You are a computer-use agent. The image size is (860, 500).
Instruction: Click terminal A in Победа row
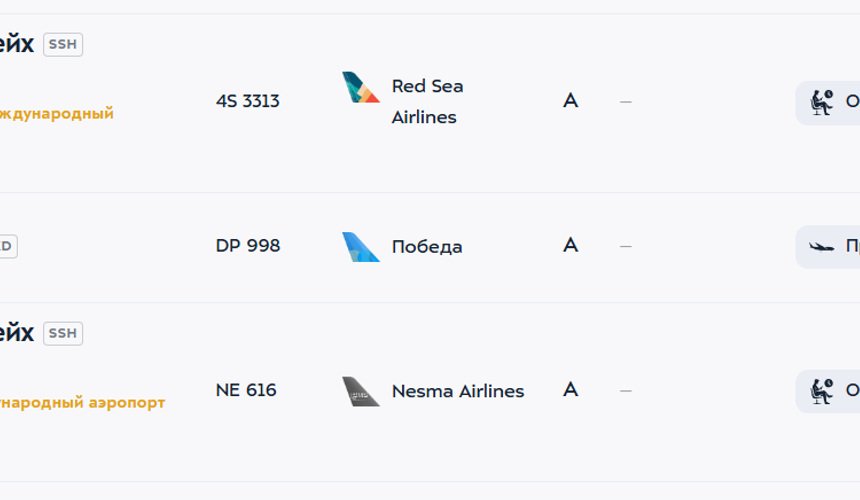pyautogui.click(x=570, y=245)
